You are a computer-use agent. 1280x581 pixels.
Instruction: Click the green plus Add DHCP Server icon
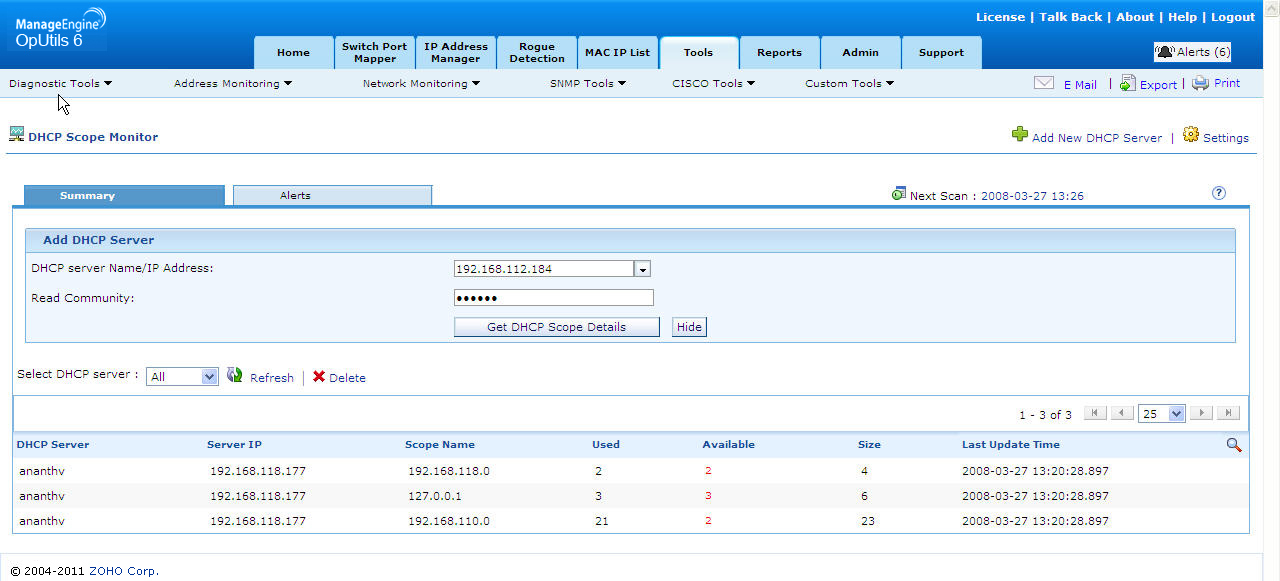coord(1019,134)
